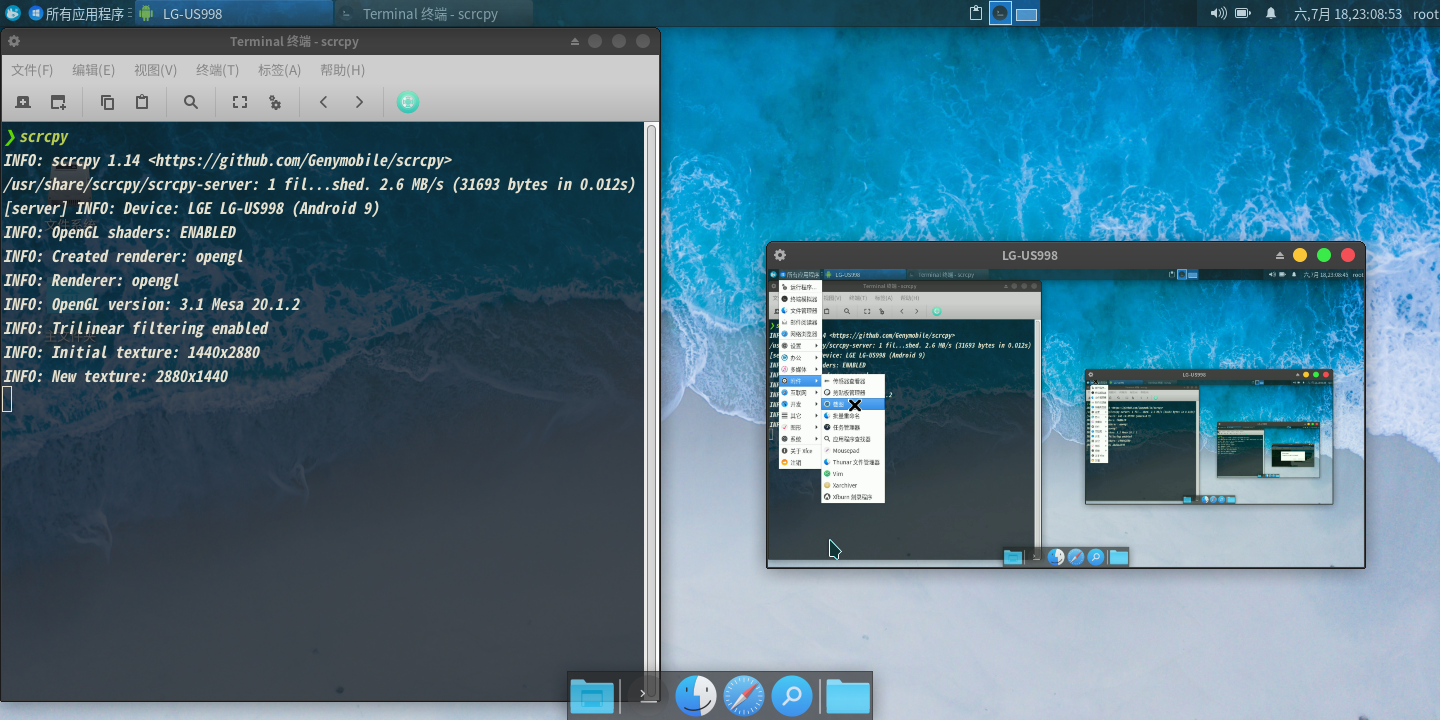1440x720 pixels.
Task: Launch the terminal from the dock
Action: click(x=647, y=696)
